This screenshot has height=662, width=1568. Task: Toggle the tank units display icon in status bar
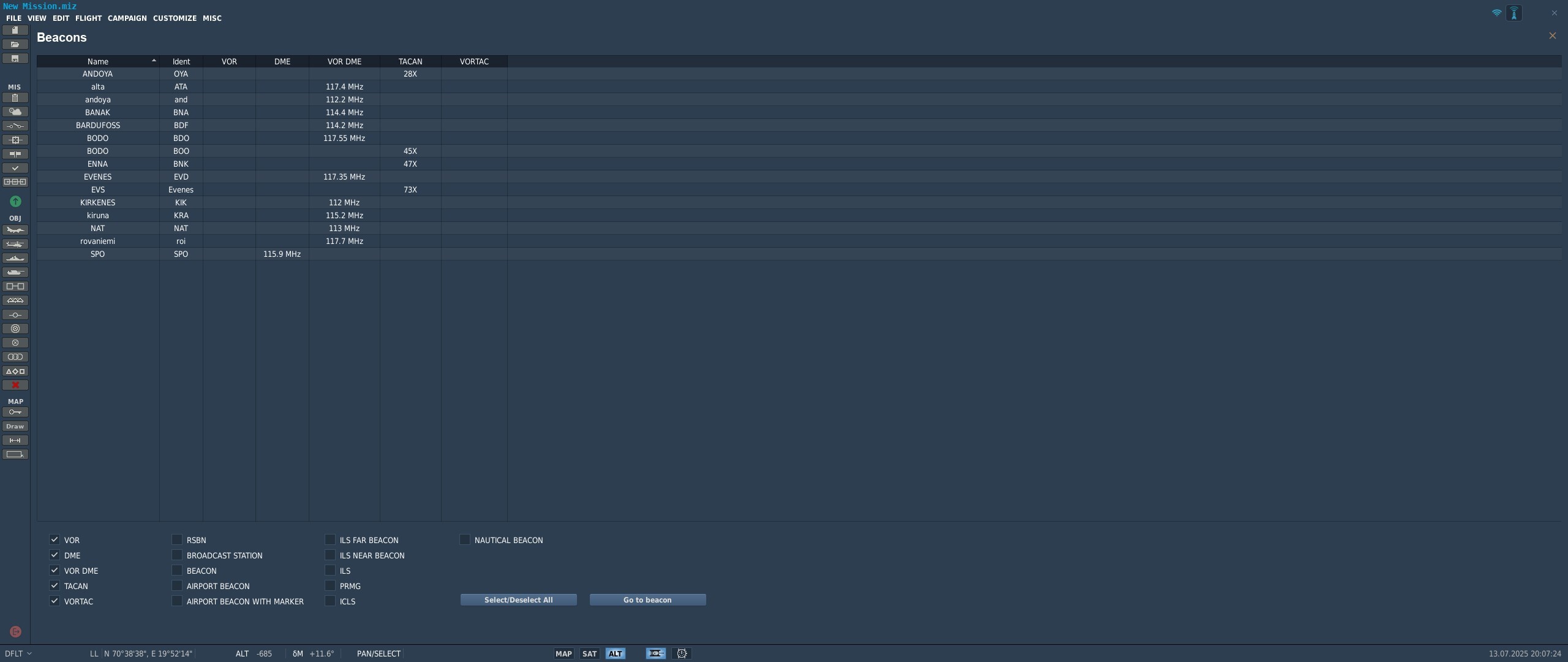655,653
